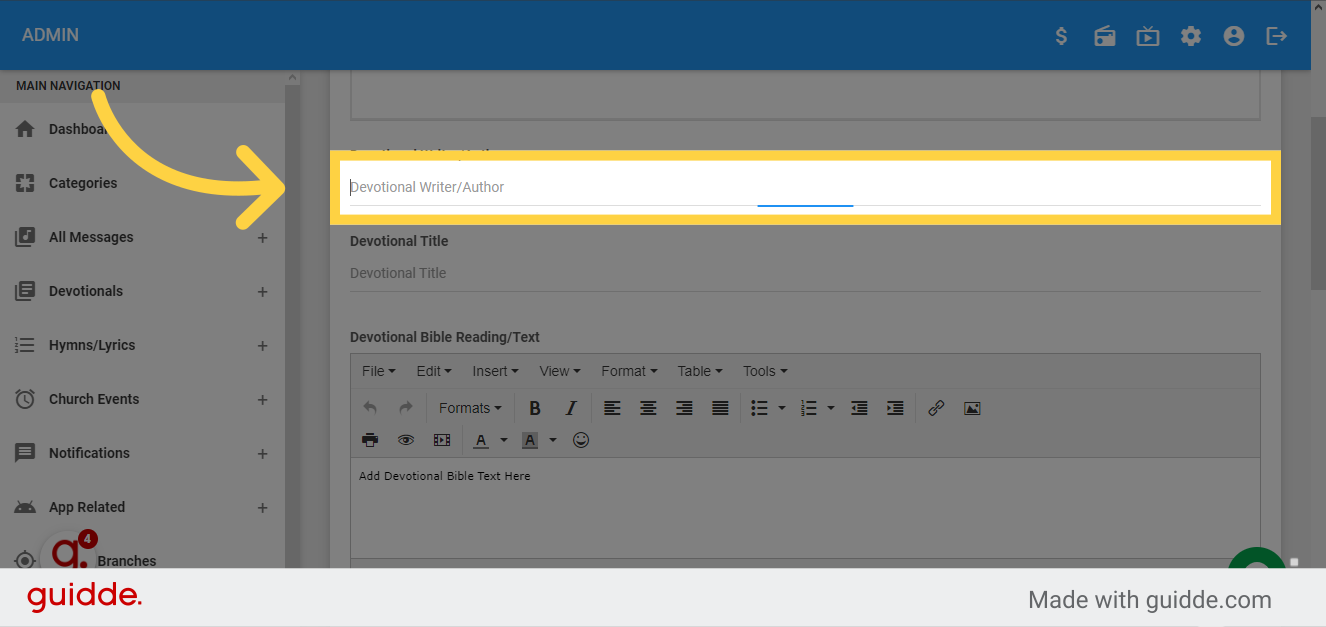Screen dimensions: 1326x627
Task: Toggle italic formatting in the editor
Action: pos(571,408)
